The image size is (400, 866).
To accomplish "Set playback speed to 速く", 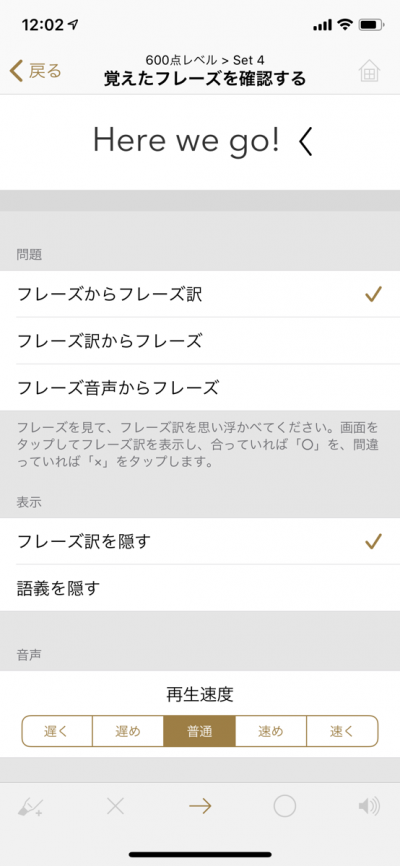I will [342, 731].
